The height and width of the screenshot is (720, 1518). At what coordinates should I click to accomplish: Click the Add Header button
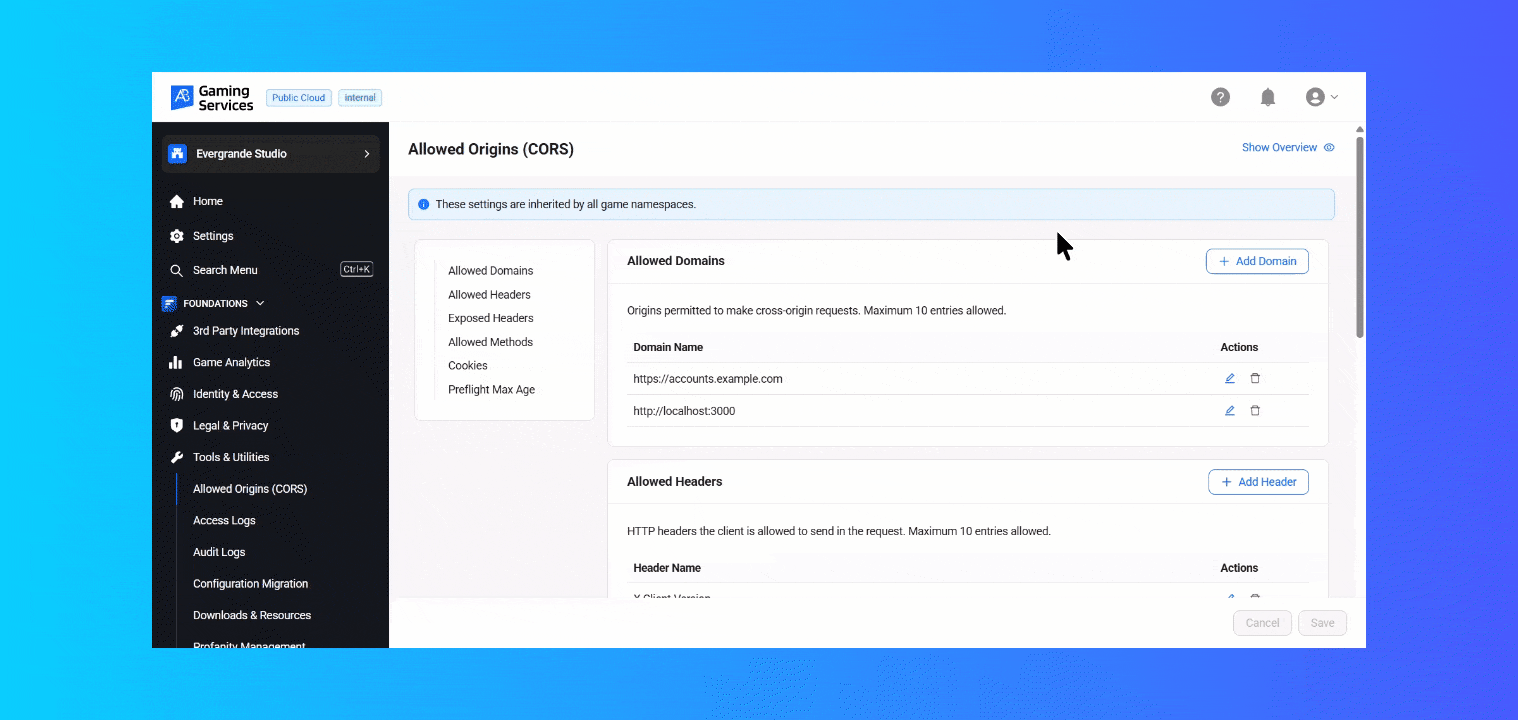coord(1258,482)
